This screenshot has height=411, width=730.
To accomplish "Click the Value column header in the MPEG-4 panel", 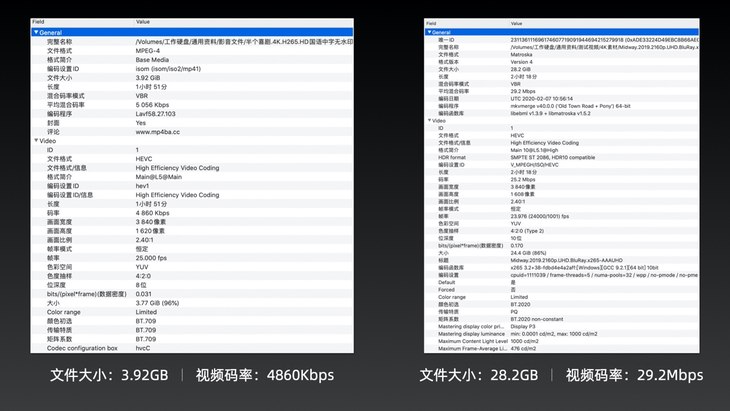I will click(x=143, y=21).
